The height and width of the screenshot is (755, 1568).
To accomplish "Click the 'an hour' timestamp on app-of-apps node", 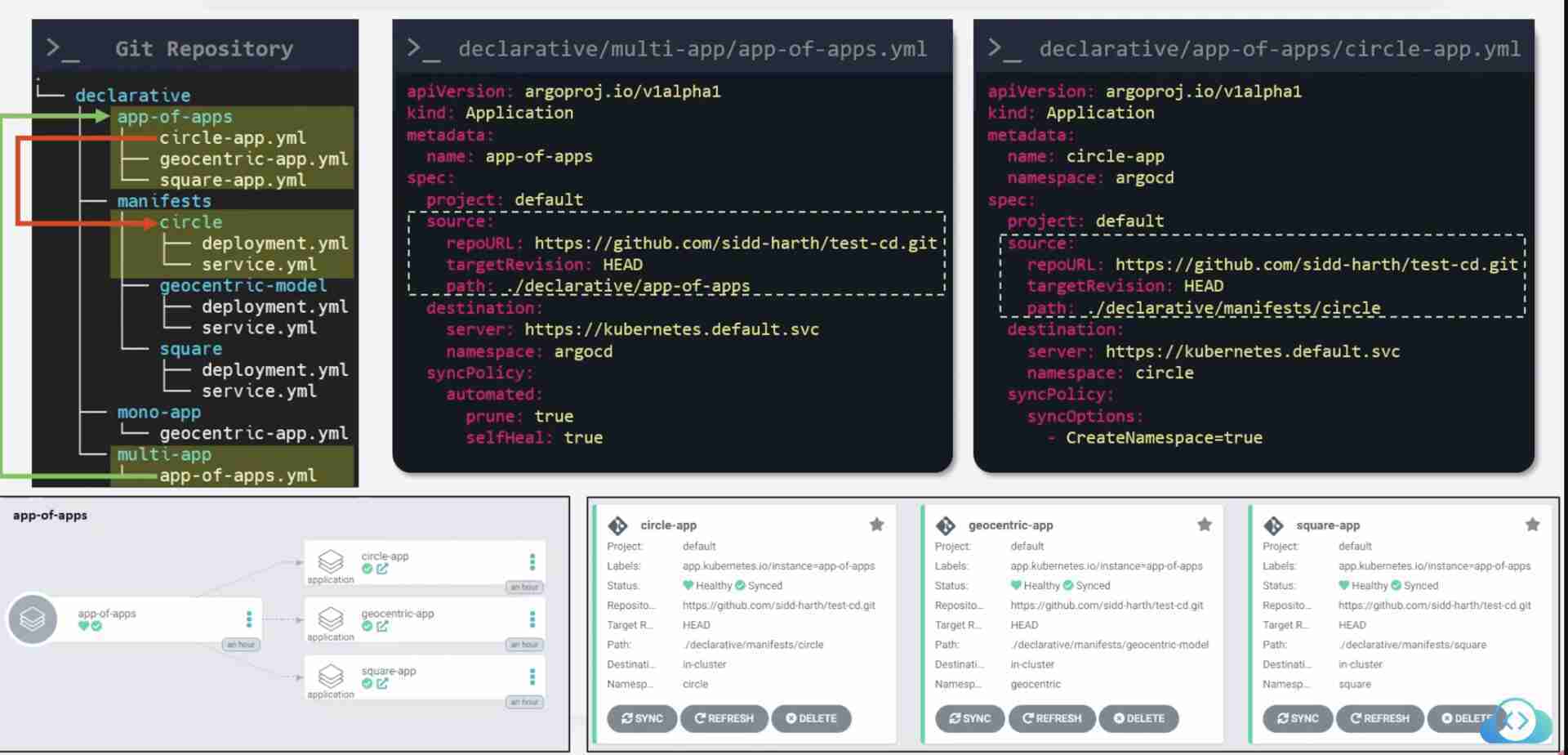I will (241, 645).
